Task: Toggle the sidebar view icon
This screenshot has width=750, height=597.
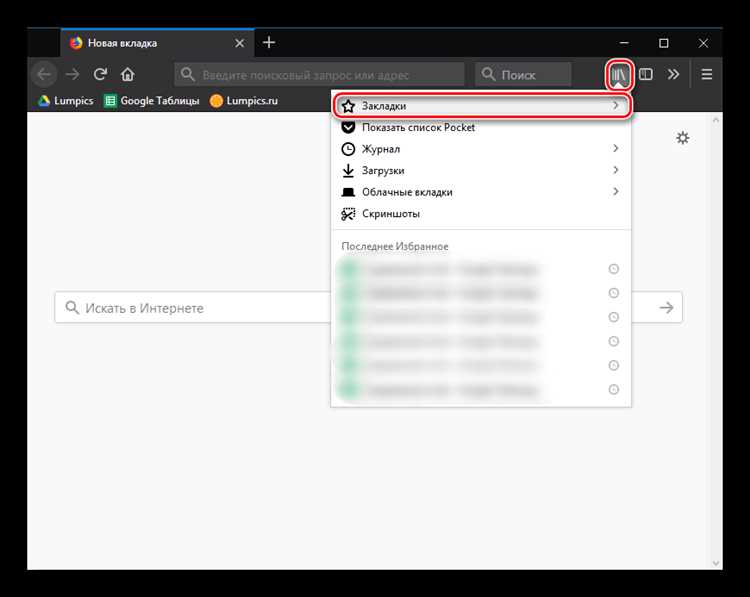Action: pos(646,74)
